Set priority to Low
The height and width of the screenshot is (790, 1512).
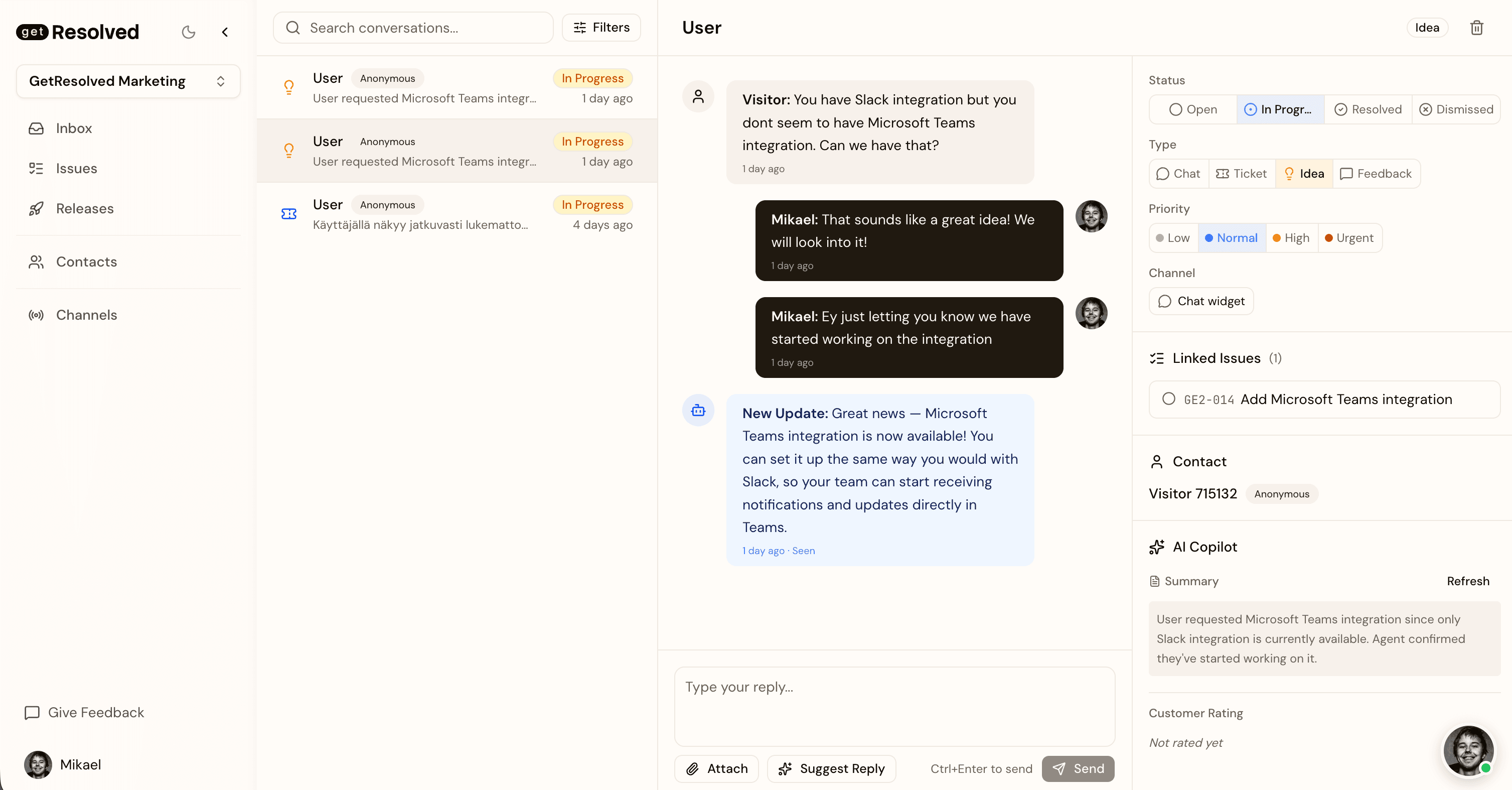1173,238
